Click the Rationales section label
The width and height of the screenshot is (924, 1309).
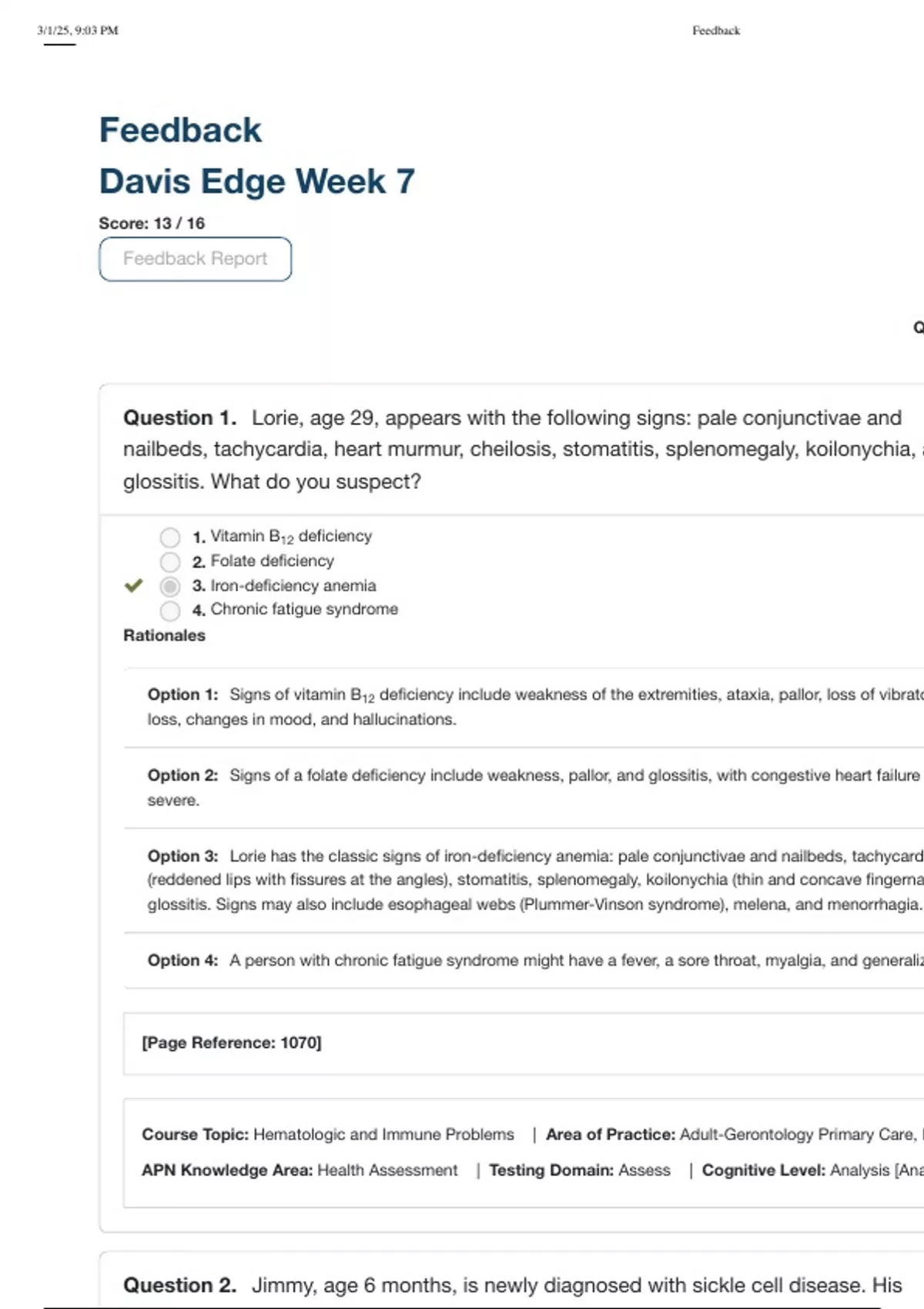pyautogui.click(x=164, y=635)
